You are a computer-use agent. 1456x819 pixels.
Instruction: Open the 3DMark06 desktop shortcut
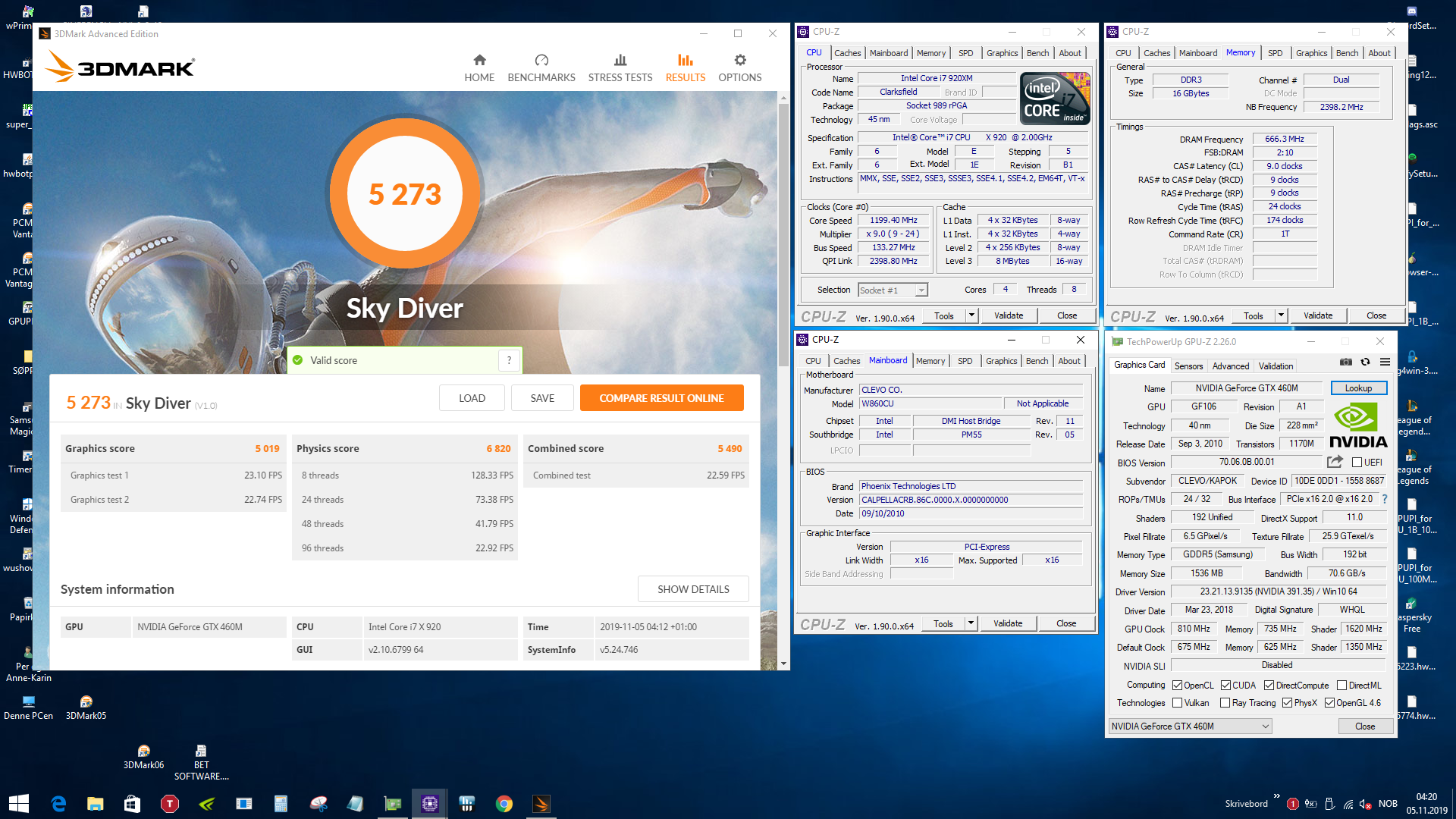point(143,757)
